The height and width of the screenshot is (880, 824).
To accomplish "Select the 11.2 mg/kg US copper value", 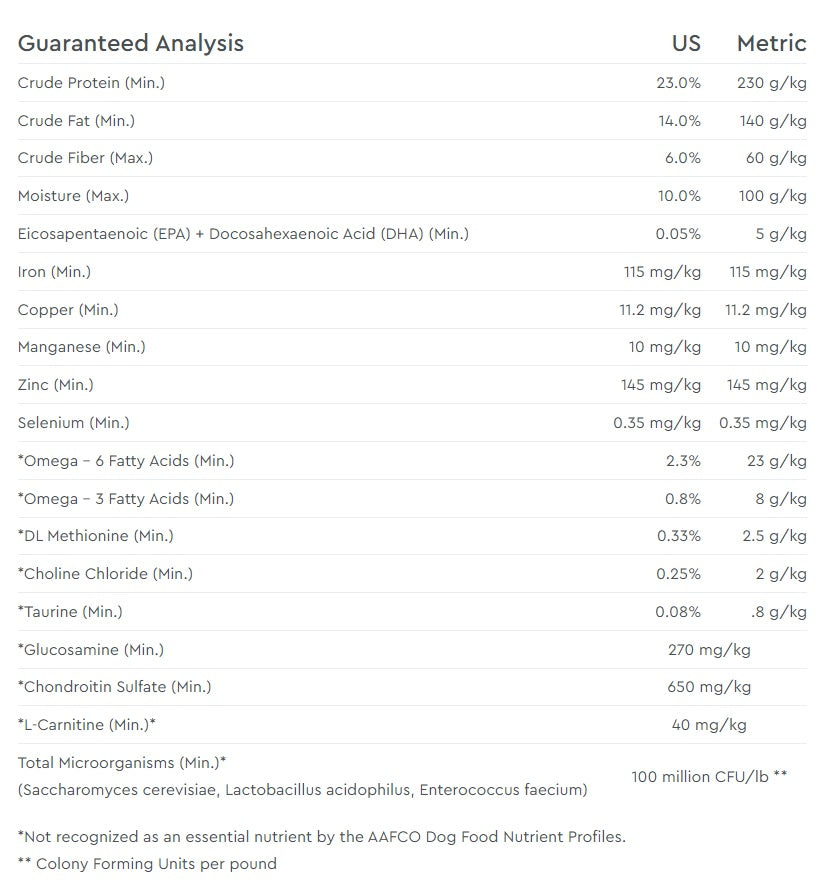I will (x=660, y=310).
